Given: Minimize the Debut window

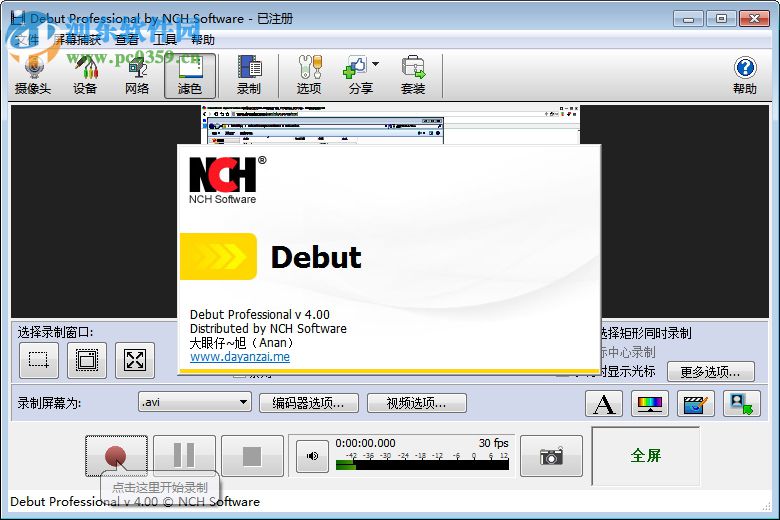Looking at the screenshot, I should [688, 19].
